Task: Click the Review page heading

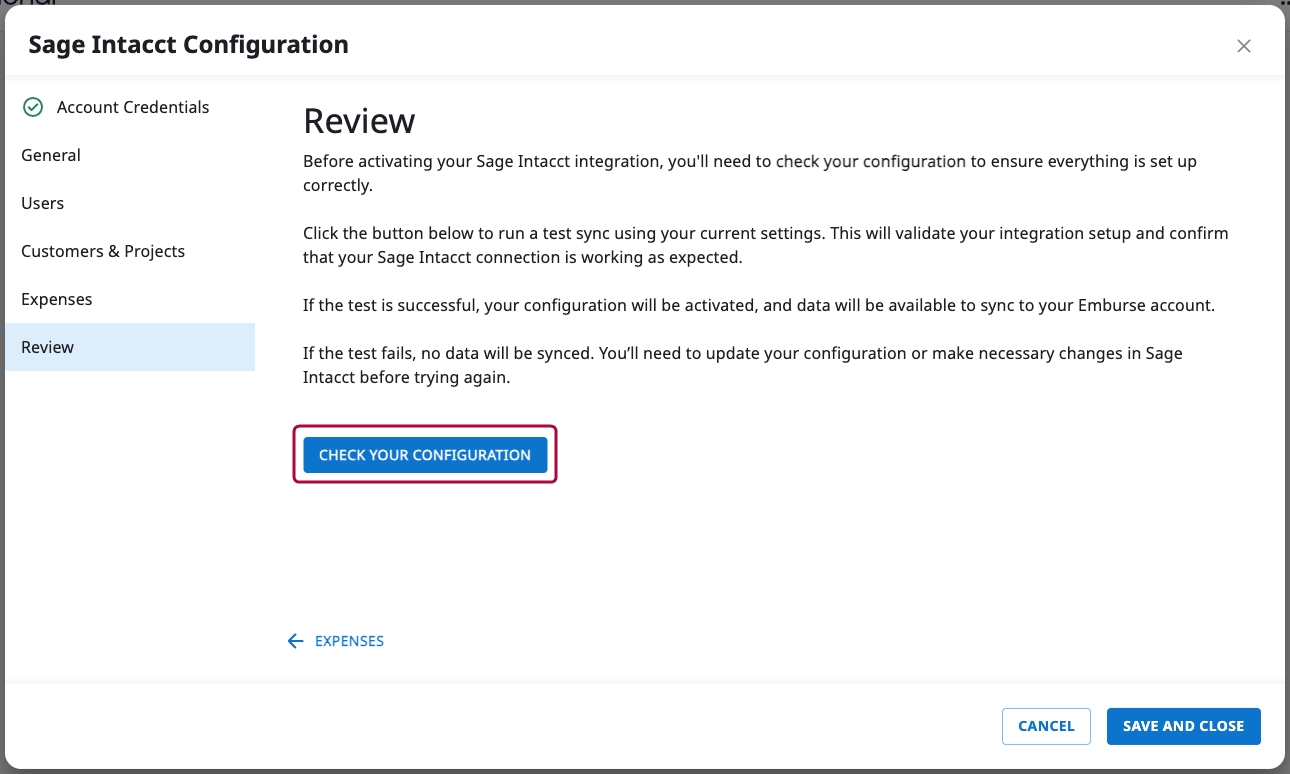Action: (x=359, y=121)
